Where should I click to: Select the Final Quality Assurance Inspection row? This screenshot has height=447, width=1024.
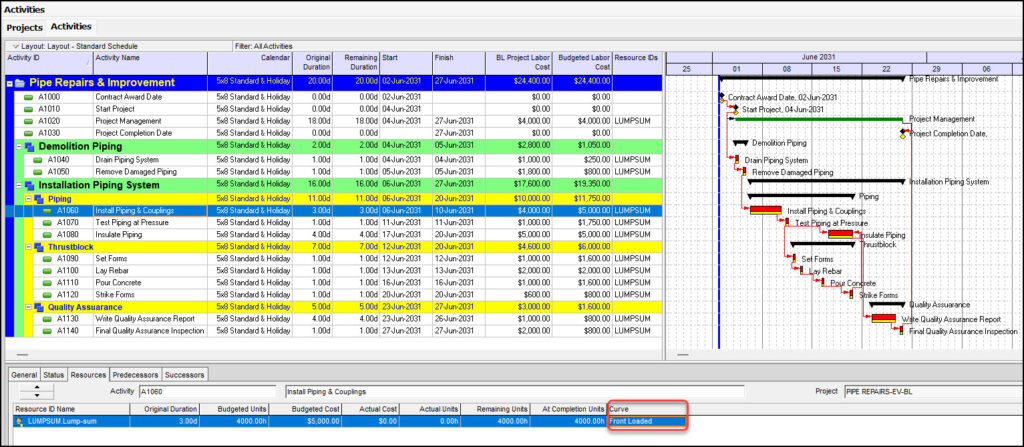point(332,331)
